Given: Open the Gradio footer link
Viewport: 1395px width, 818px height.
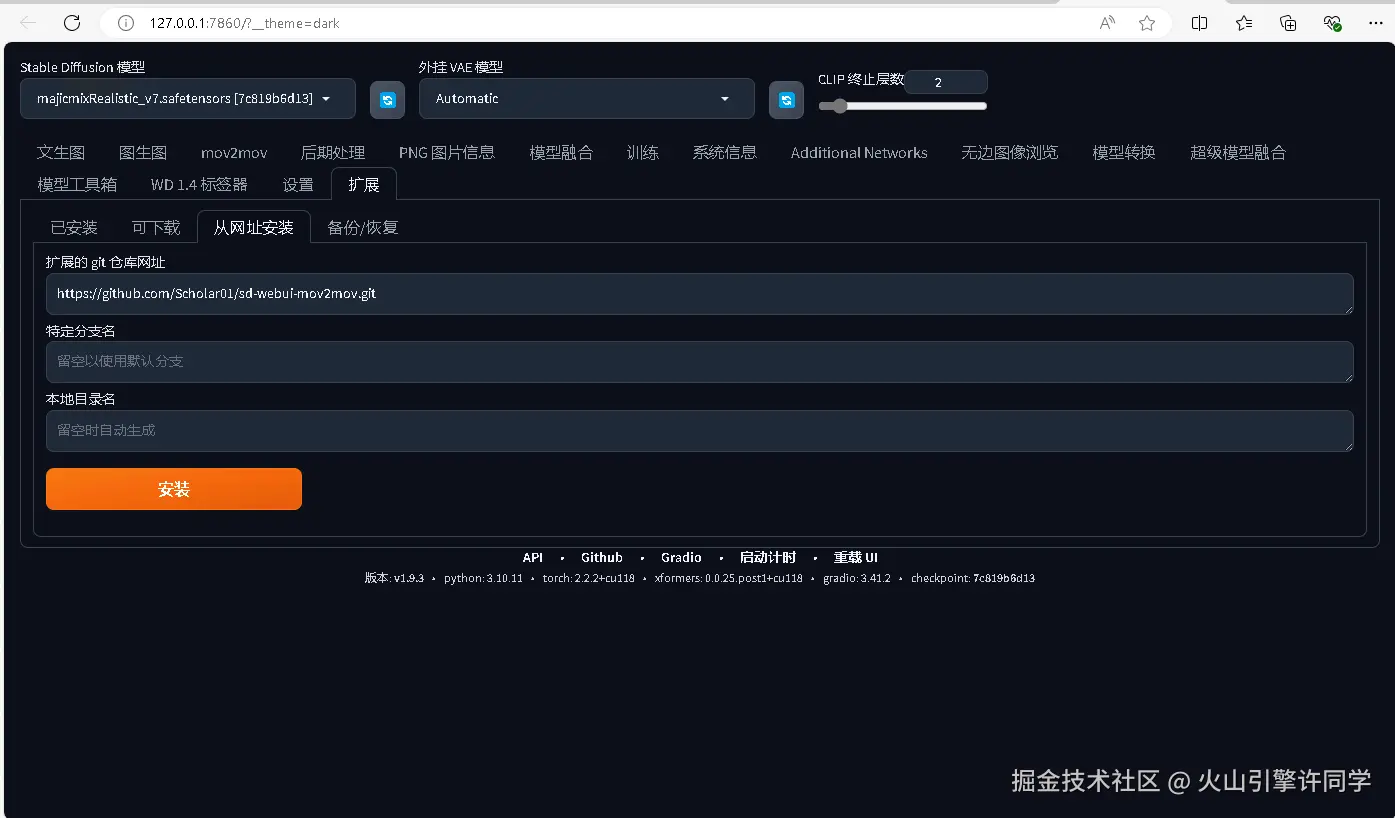Looking at the screenshot, I should (x=681, y=558).
